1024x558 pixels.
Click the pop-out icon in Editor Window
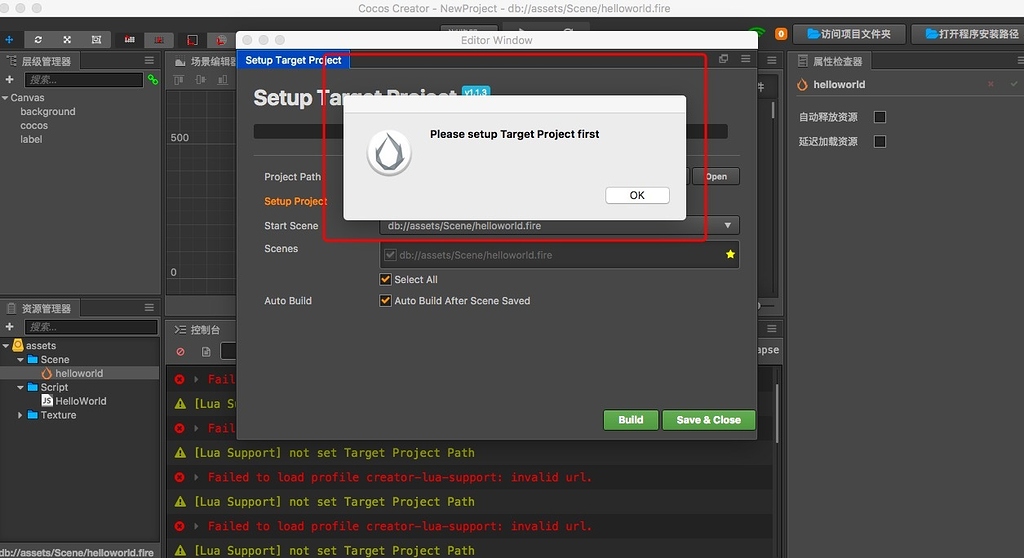724,59
